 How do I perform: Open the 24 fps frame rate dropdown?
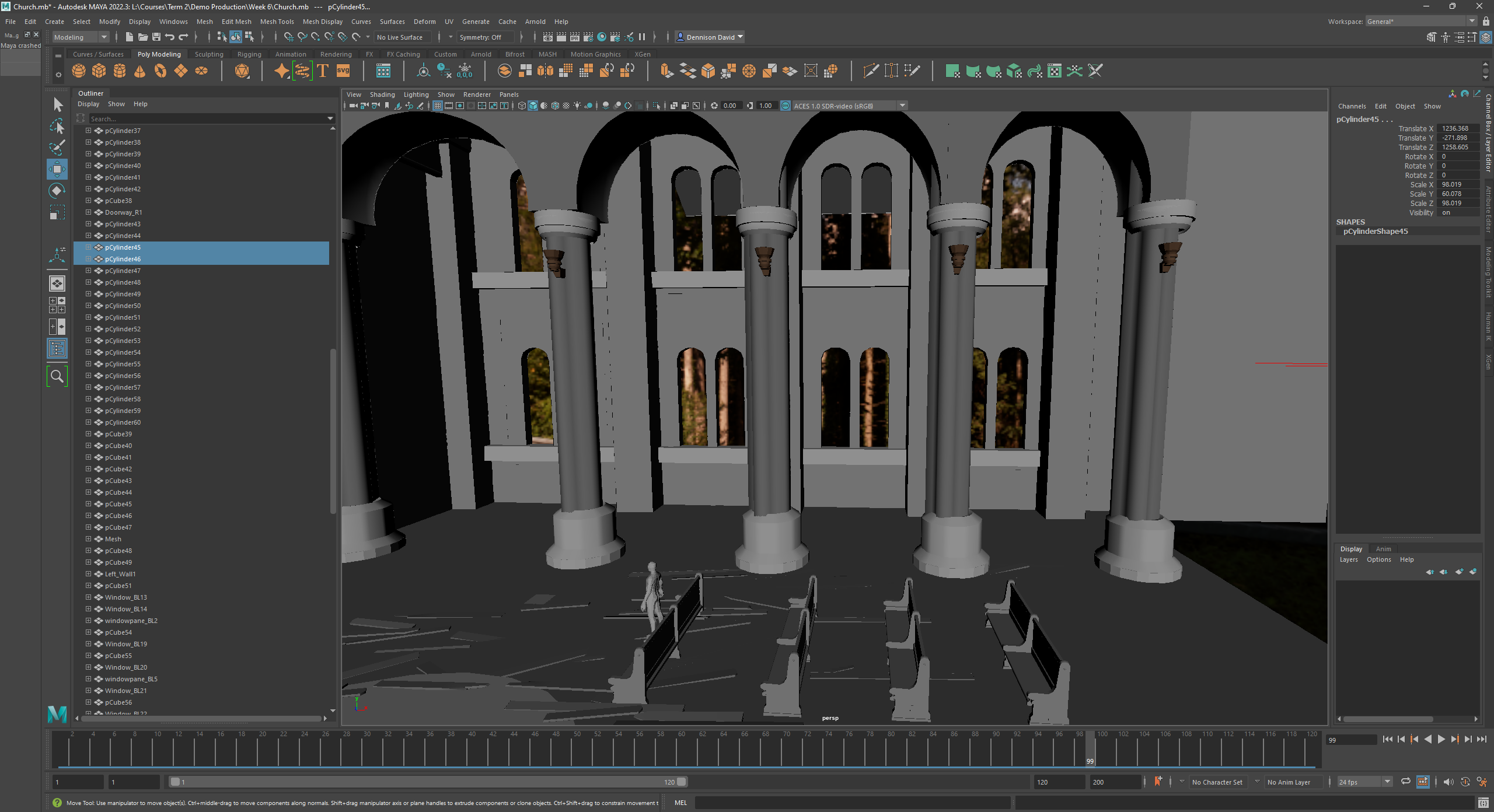coord(1364,782)
